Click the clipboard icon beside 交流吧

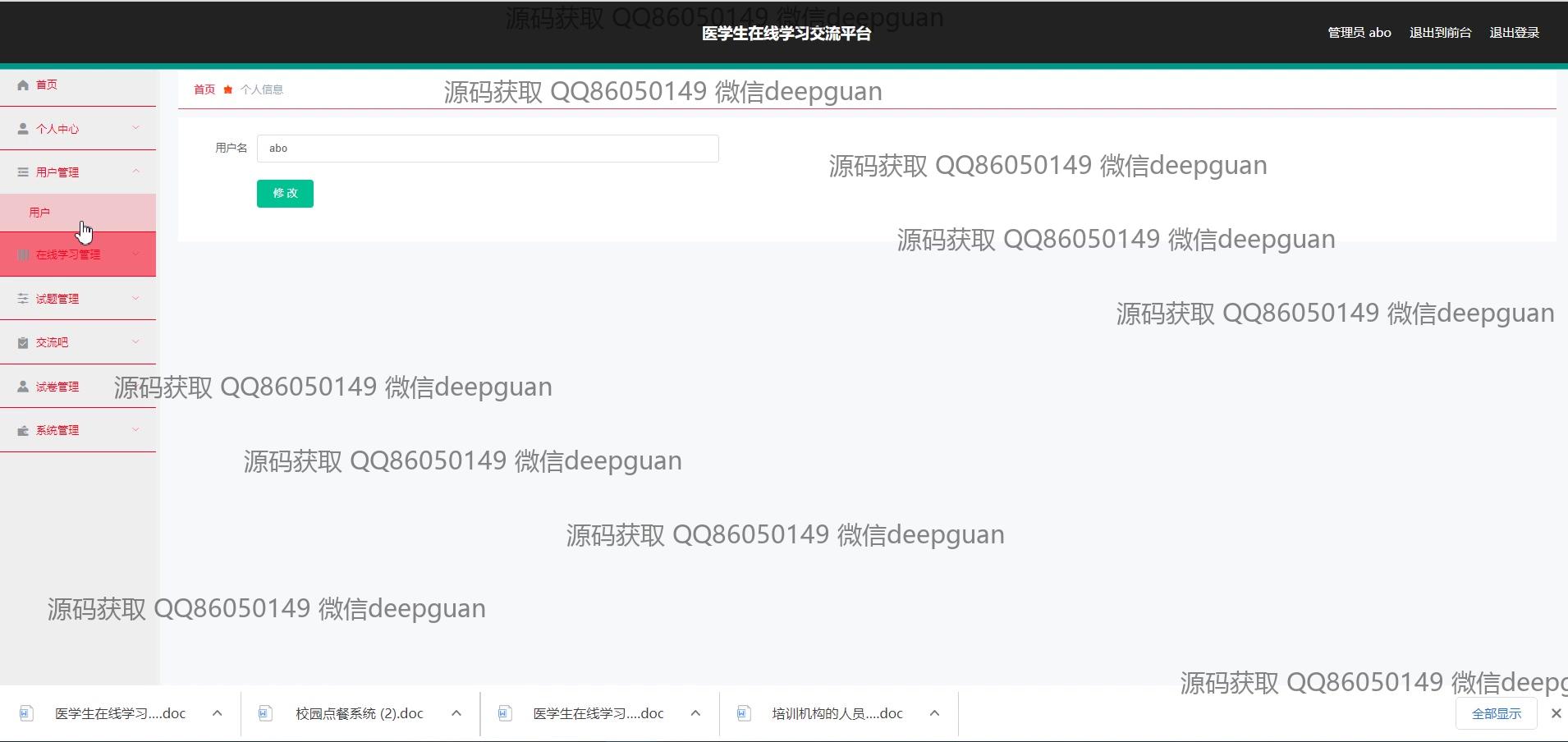[23, 343]
